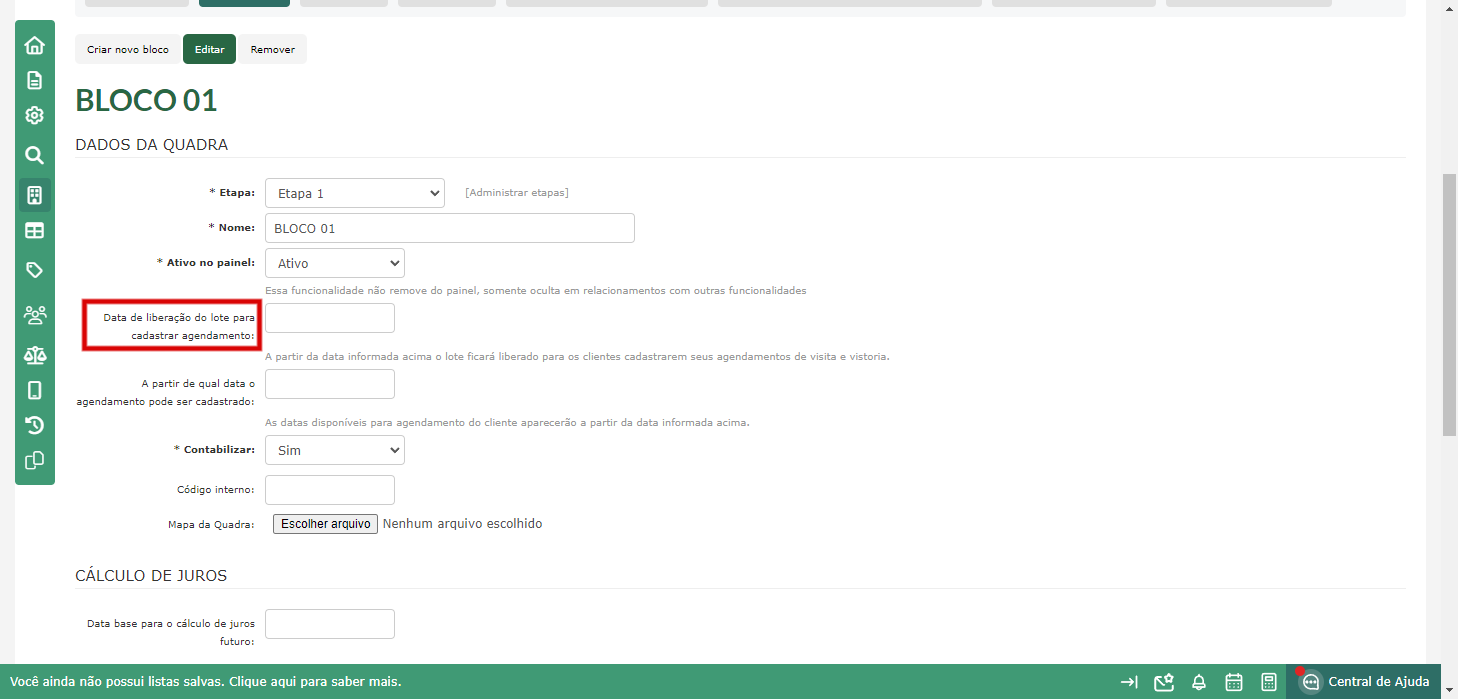The image size is (1458, 699).
Task: Click the saved lists message in bottom bar
Action: (205, 682)
